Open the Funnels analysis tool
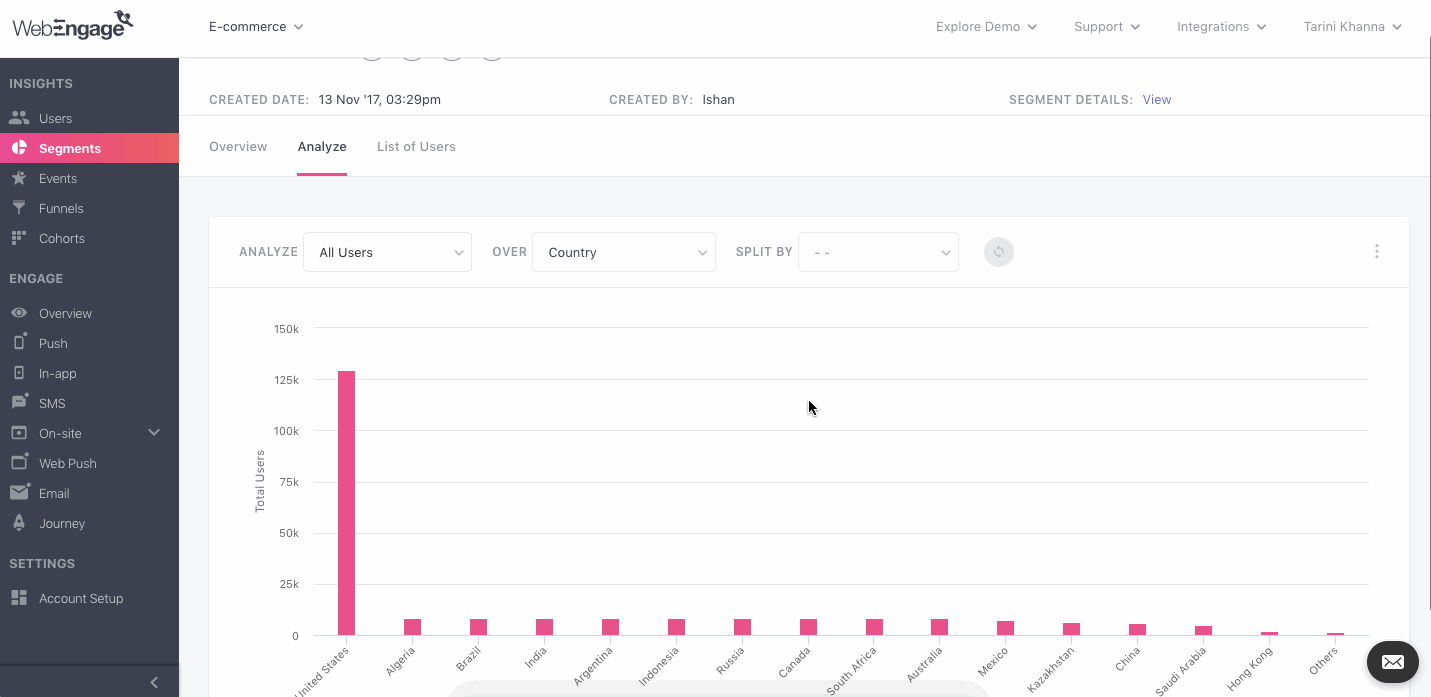The width and height of the screenshot is (1431, 697). click(x=59, y=207)
